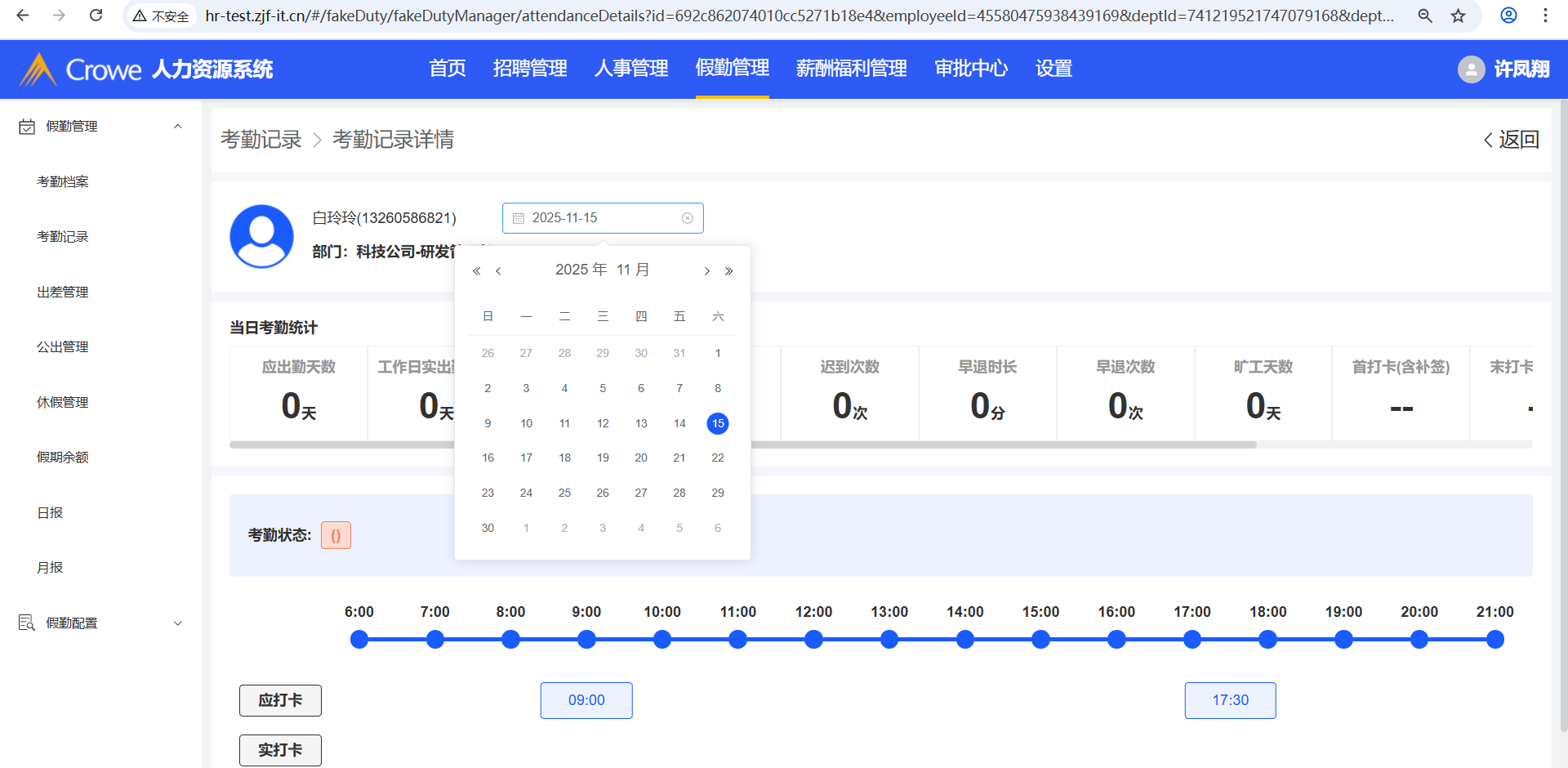1568x768 pixels.
Task: Click the user avatar icon beside 许凤翔
Action: click(x=1471, y=69)
